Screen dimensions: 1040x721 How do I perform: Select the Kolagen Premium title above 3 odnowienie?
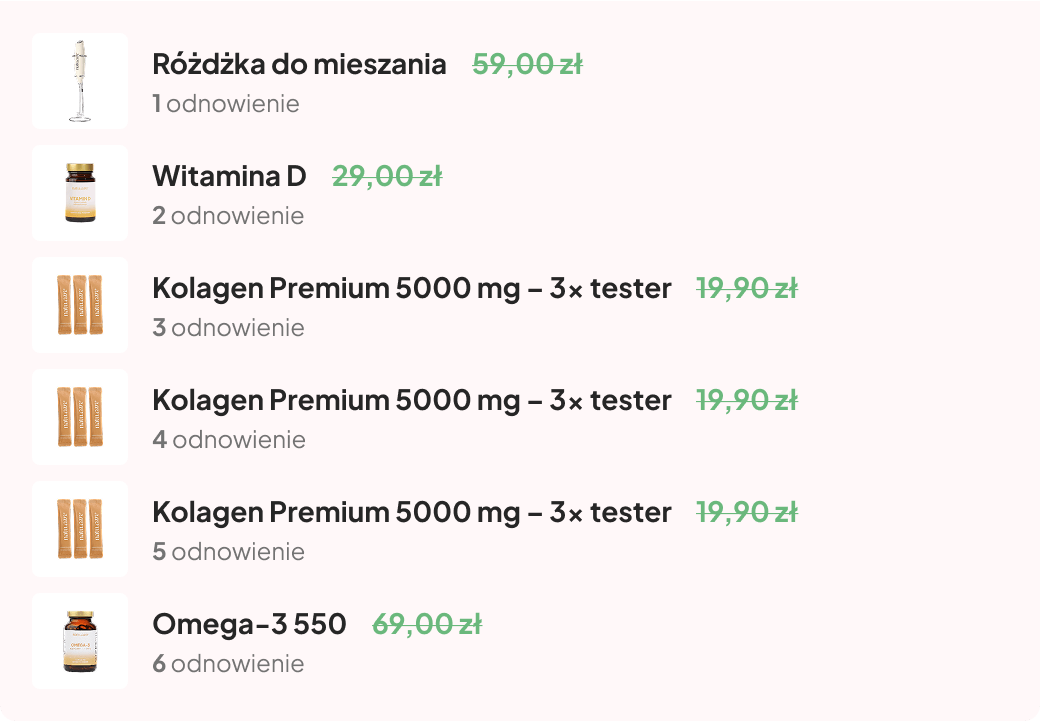click(411, 288)
